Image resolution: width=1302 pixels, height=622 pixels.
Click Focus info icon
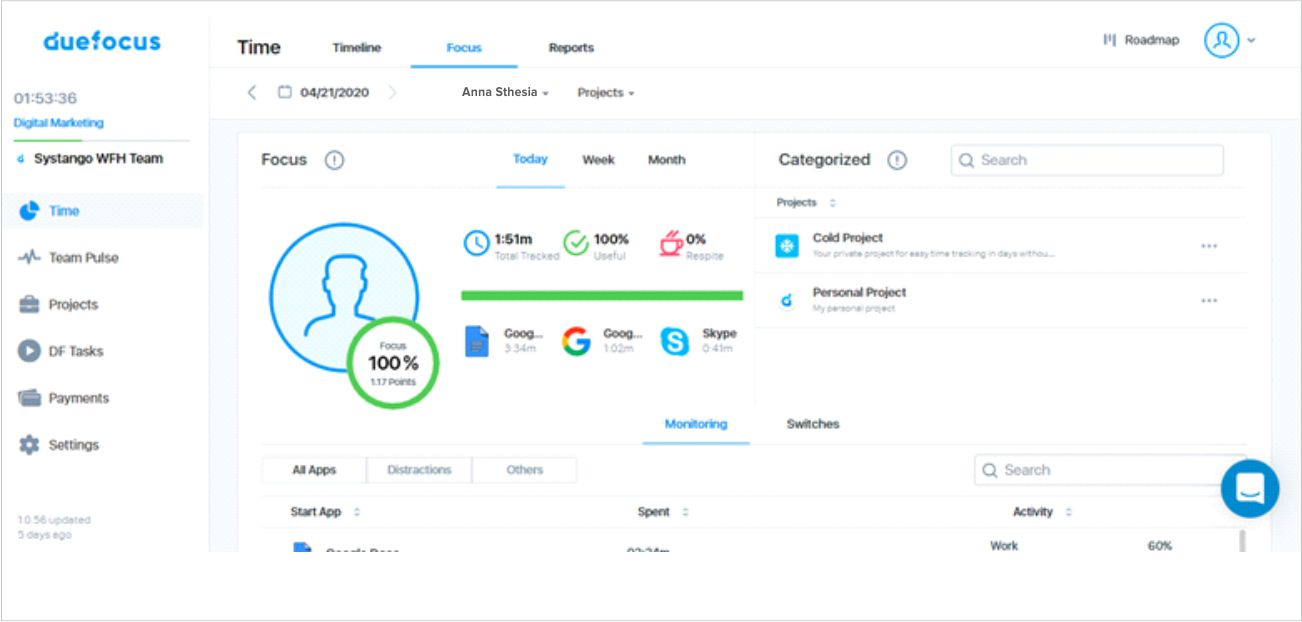click(x=334, y=160)
